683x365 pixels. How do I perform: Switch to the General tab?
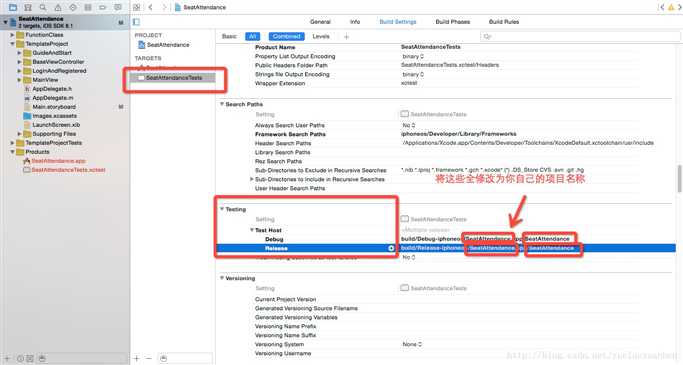[320, 22]
